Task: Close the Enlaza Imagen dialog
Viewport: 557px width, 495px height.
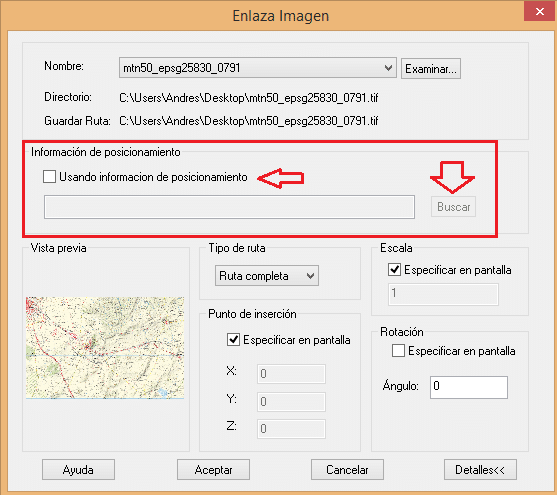Action: (x=540, y=11)
